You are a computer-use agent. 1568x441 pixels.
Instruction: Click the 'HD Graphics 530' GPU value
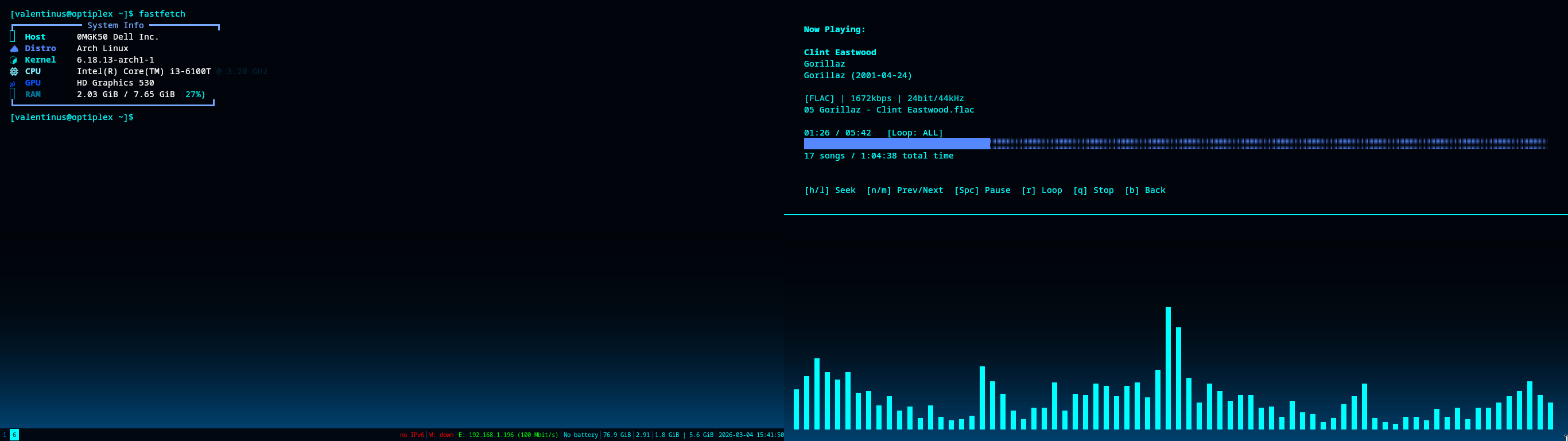(116, 83)
